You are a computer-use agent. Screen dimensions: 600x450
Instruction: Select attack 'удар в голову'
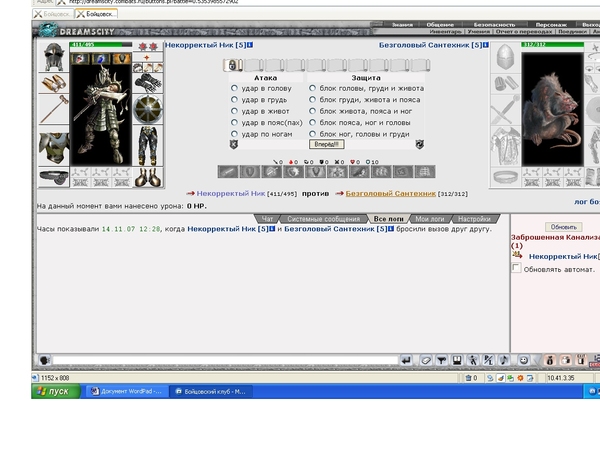234,88
